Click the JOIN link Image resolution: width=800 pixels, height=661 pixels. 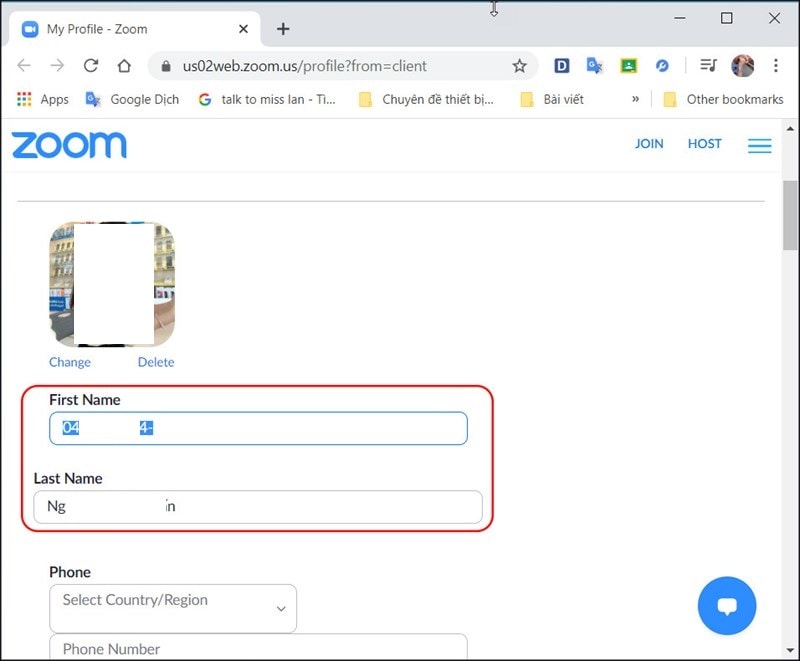point(649,144)
